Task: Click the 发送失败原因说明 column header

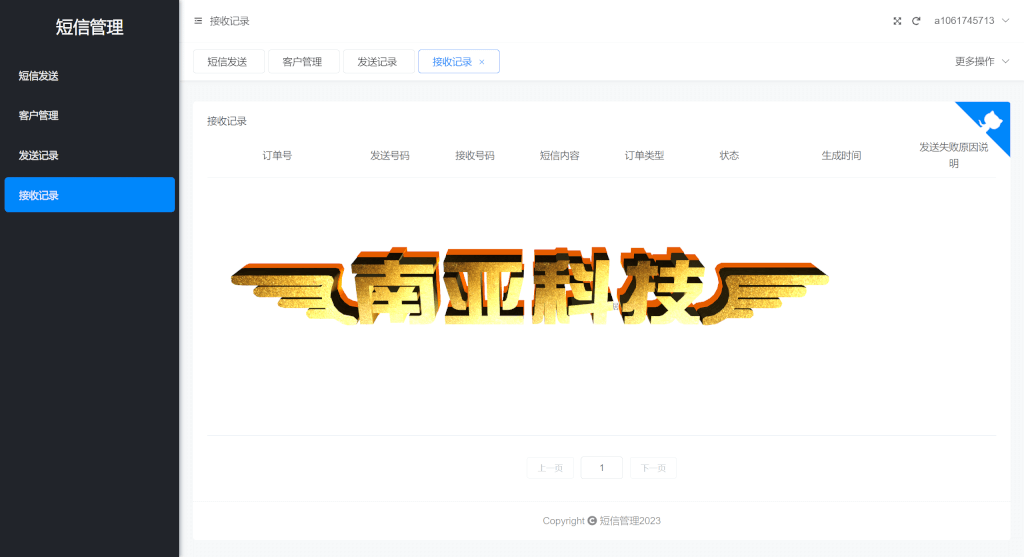Action: click(x=953, y=155)
